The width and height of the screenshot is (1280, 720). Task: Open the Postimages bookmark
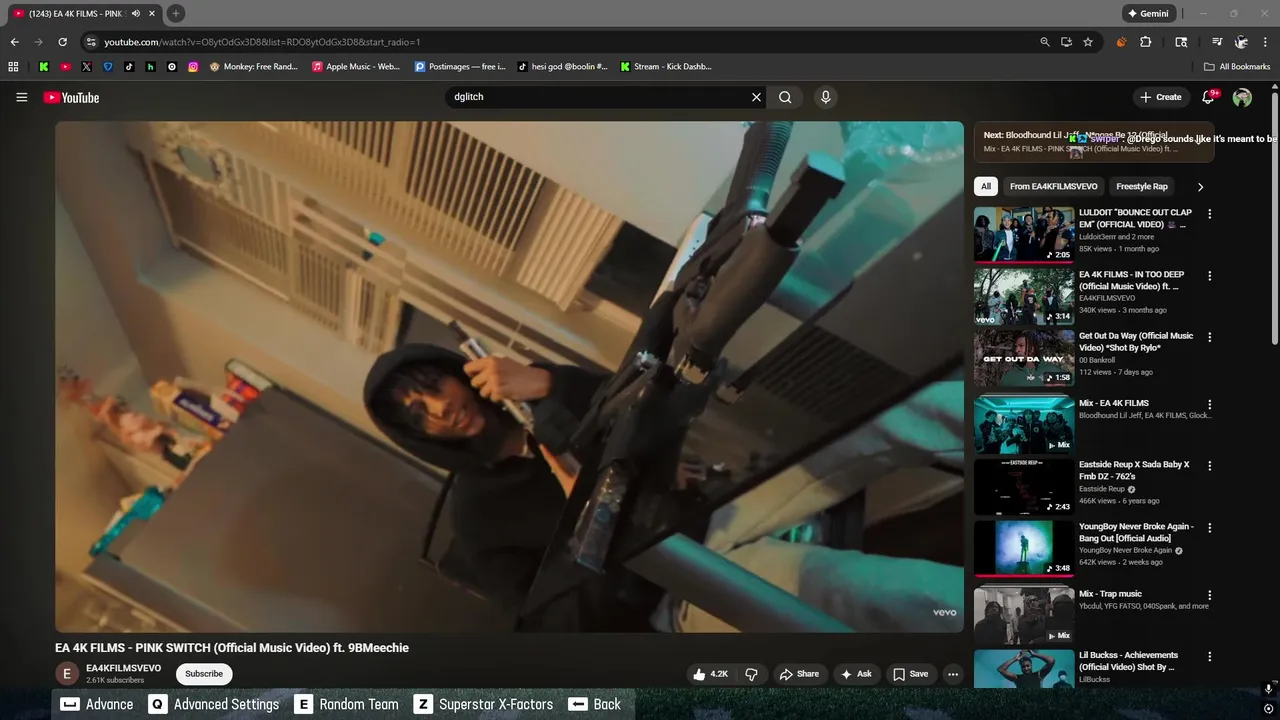[460, 67]
